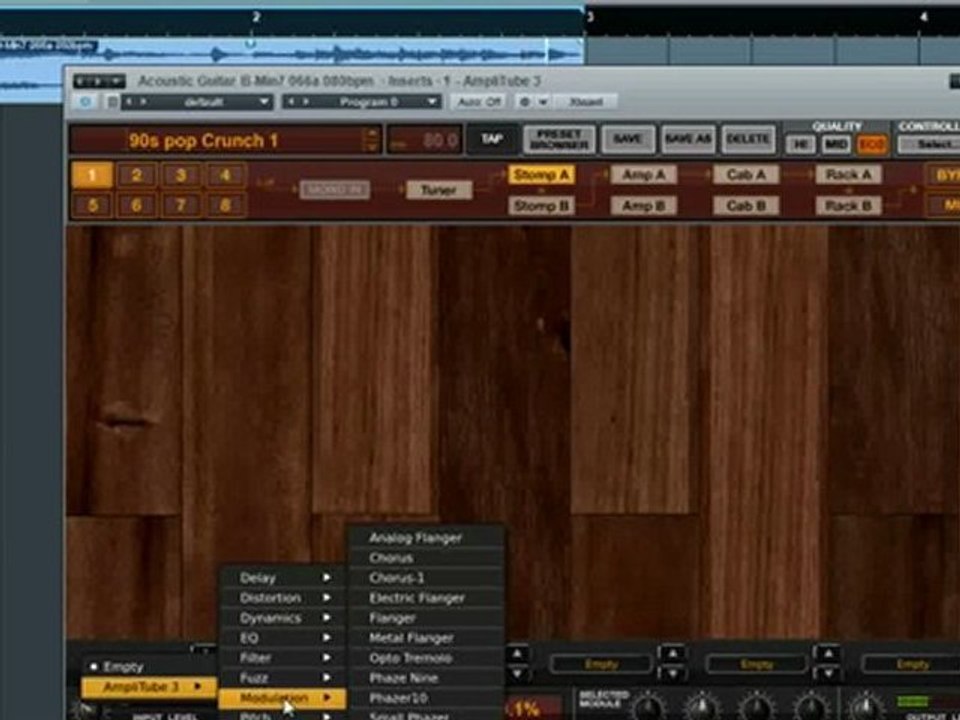Image resolution: width=960 pixels, height=720 pixels.
Task: Set quality to ECO
Action: [871, 144]
